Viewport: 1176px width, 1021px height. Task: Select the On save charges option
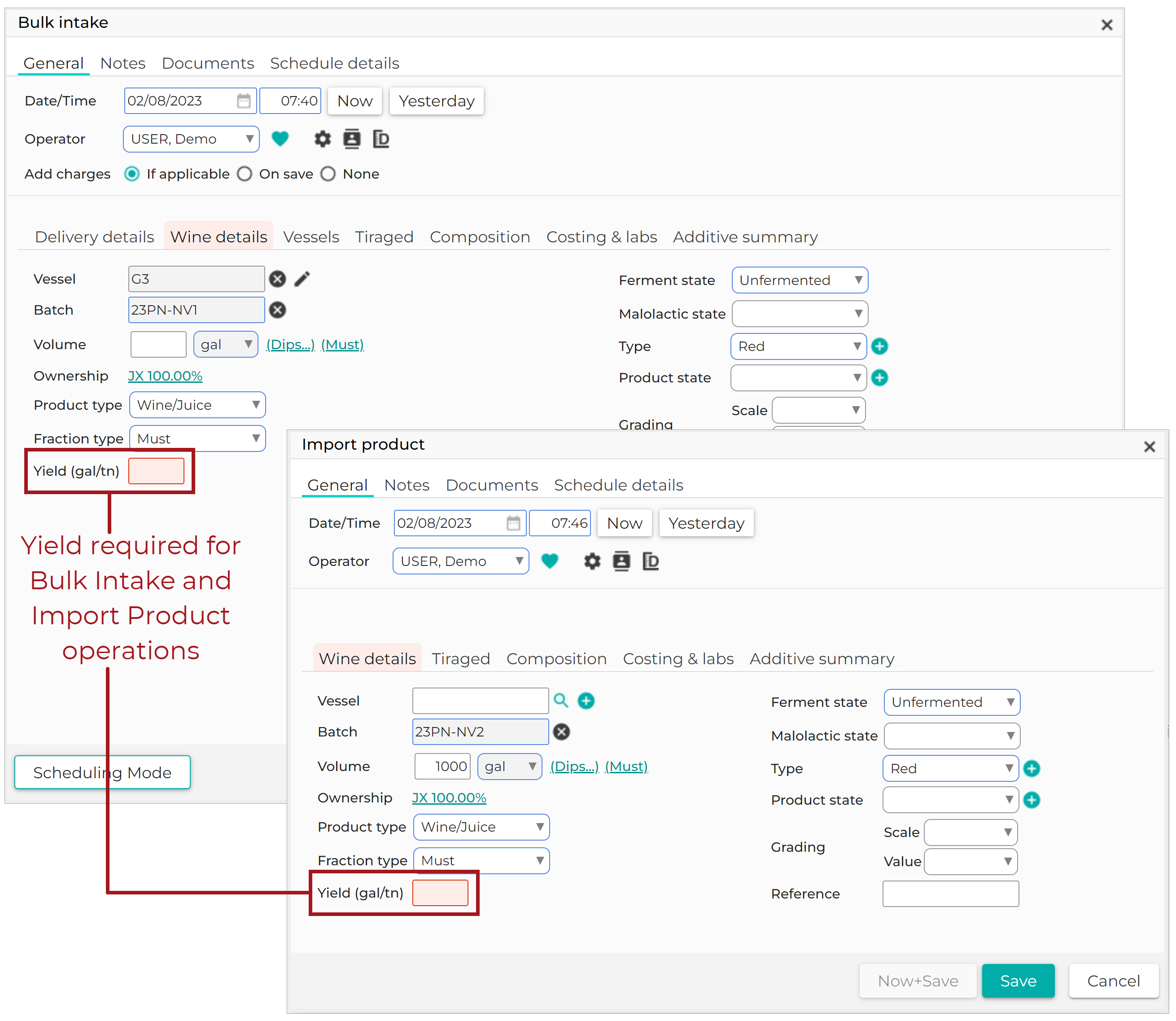pos(245,174)
